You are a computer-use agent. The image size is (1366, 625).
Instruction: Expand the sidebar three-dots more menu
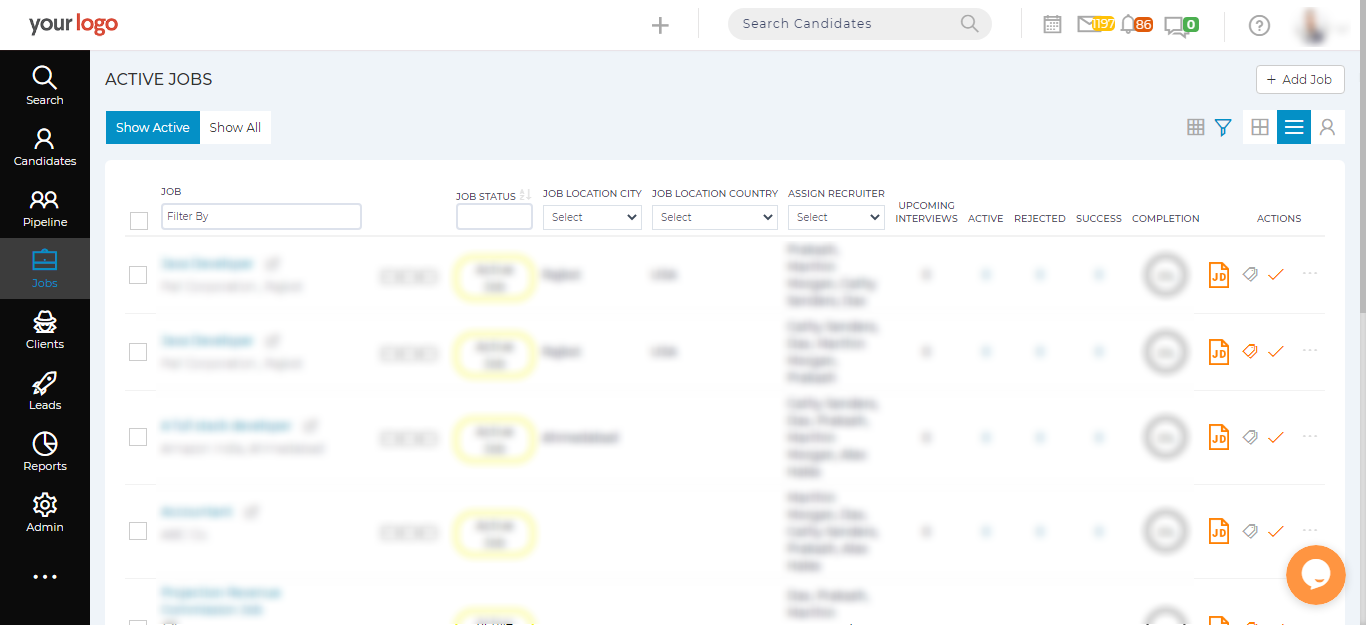[45, 577]
